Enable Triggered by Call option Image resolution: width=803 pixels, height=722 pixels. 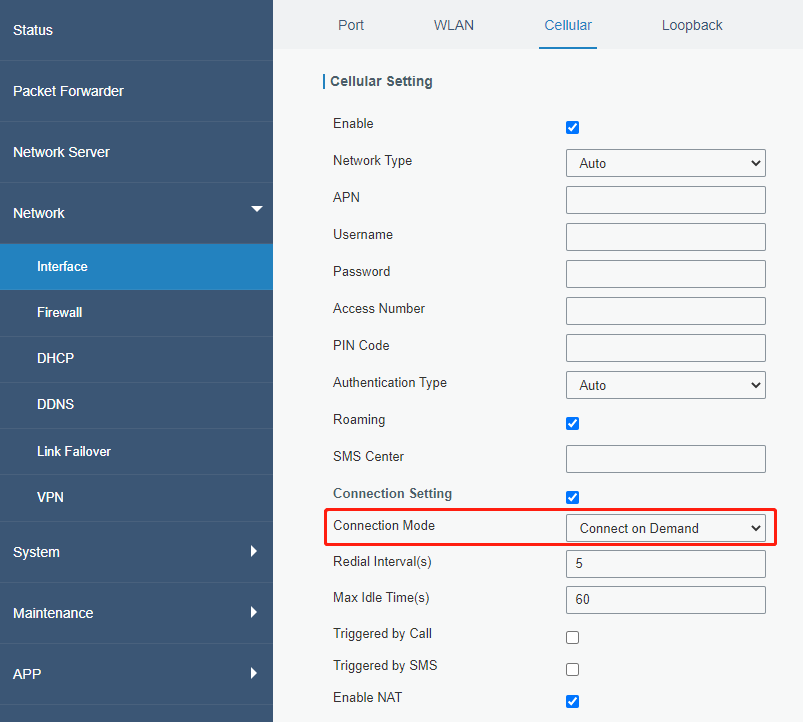tap(572, 637)
